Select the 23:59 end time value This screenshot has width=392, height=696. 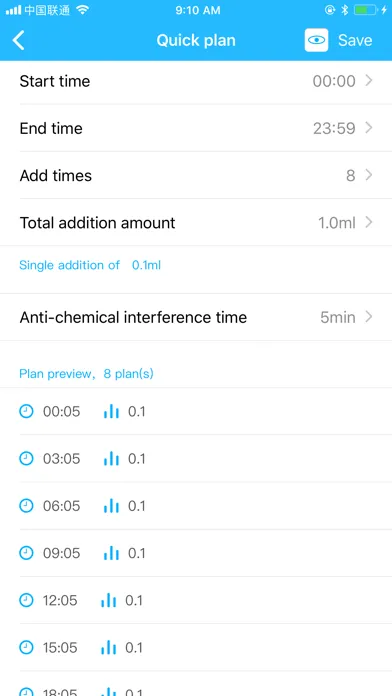(x=334, y=128)
